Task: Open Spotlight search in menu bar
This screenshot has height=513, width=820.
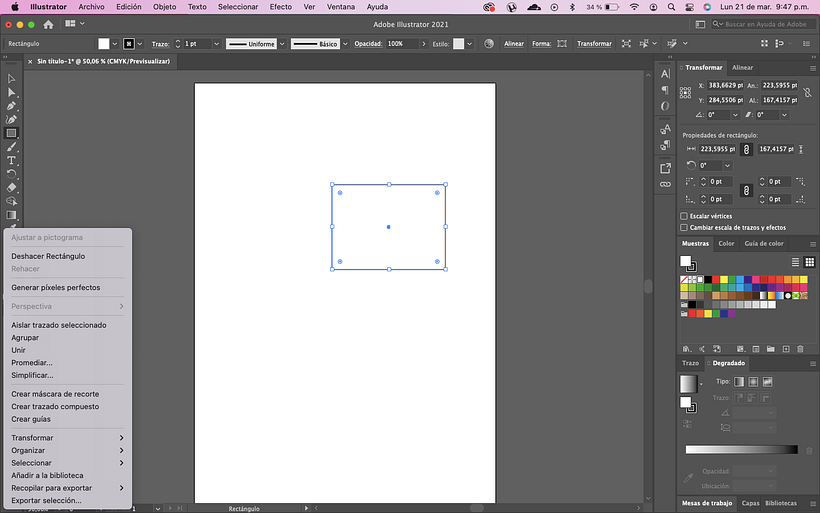Action: coord(671,7)
